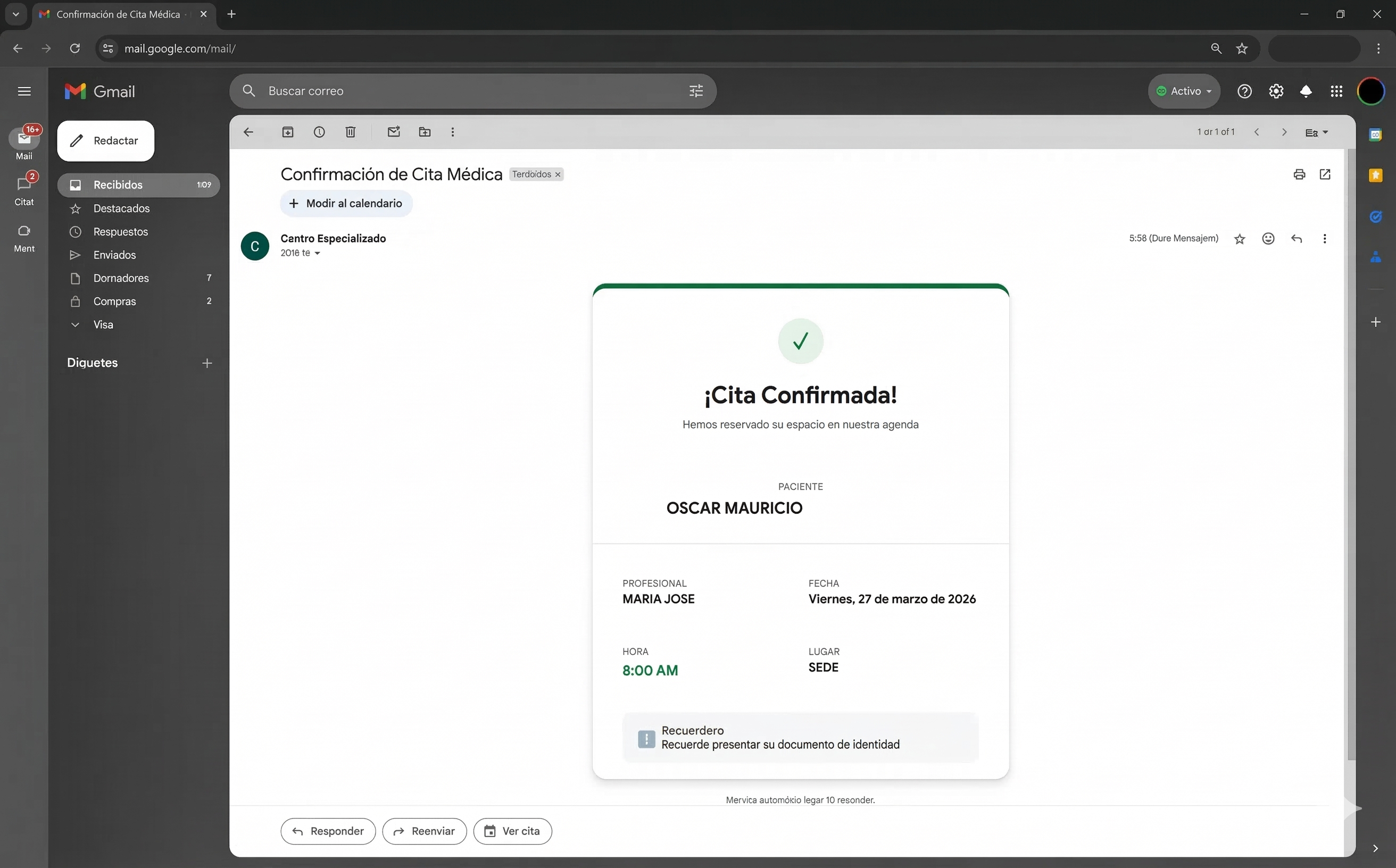
Task: Click the Ver cita button
Action: click(x=512, y=831)
